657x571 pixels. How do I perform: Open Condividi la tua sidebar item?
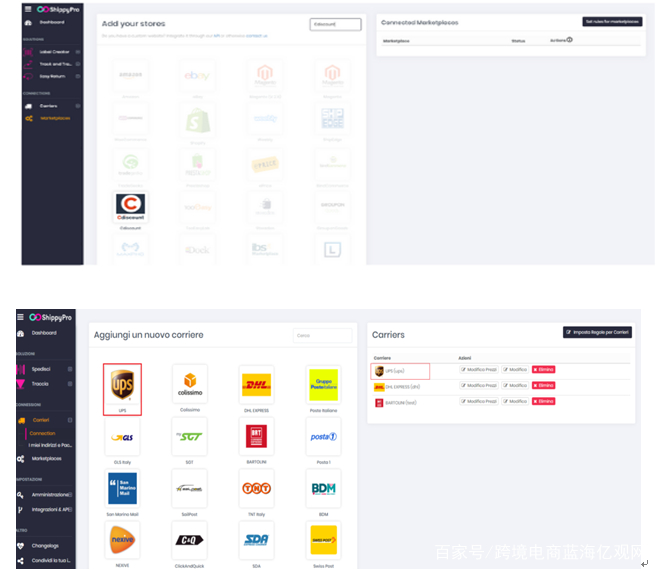[x=51, y=561]
